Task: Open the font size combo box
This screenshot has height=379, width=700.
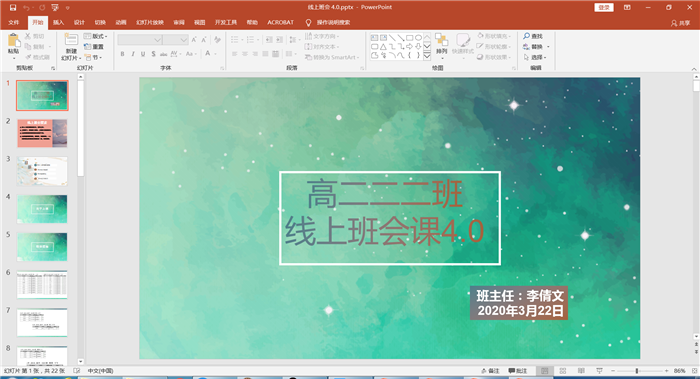Action: point(175,40)
